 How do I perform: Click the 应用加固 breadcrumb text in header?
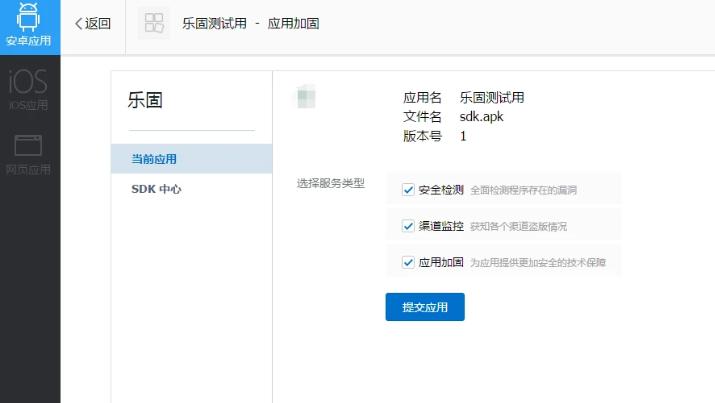295,23
